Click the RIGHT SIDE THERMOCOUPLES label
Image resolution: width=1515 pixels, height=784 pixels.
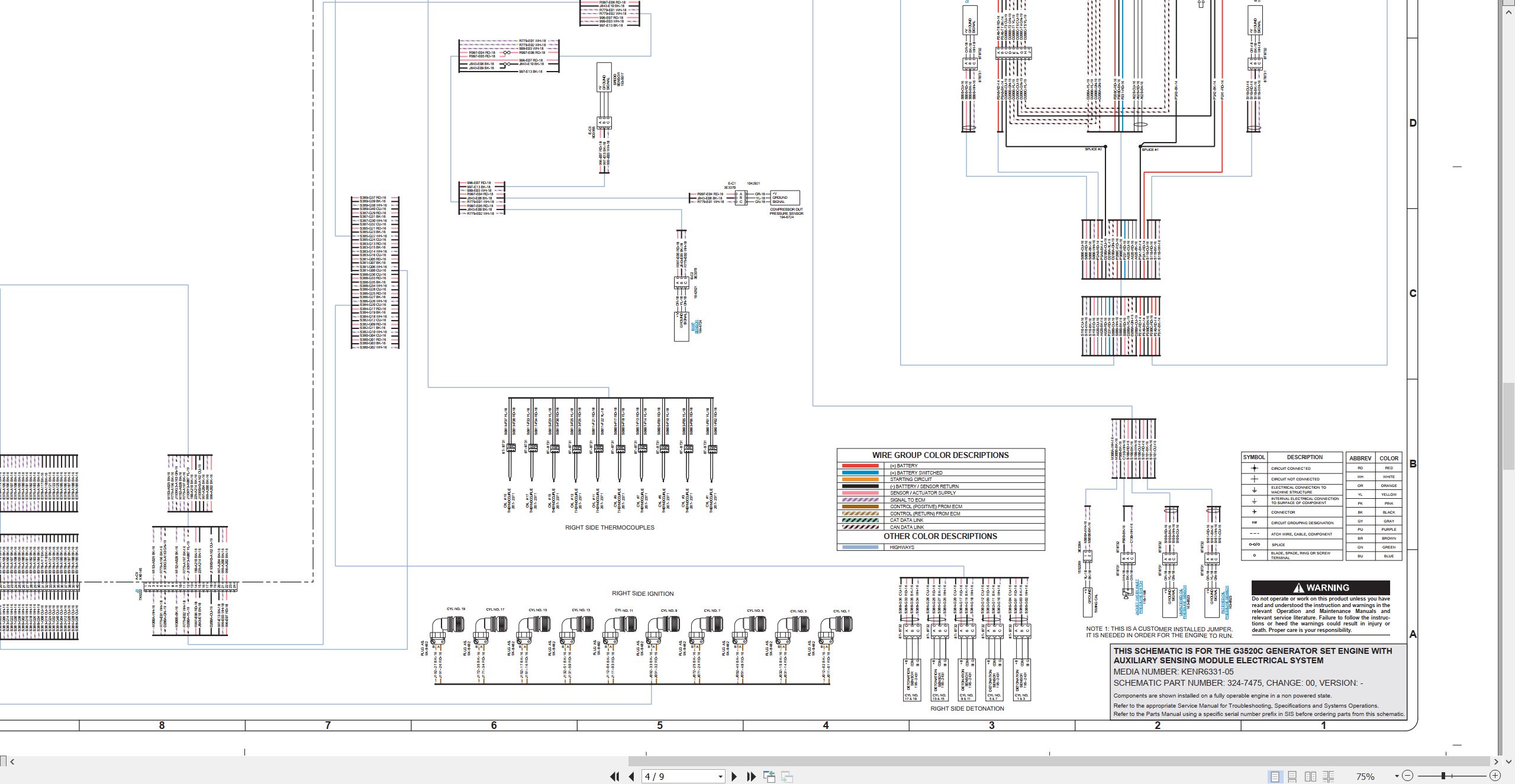tap(610, 528)
